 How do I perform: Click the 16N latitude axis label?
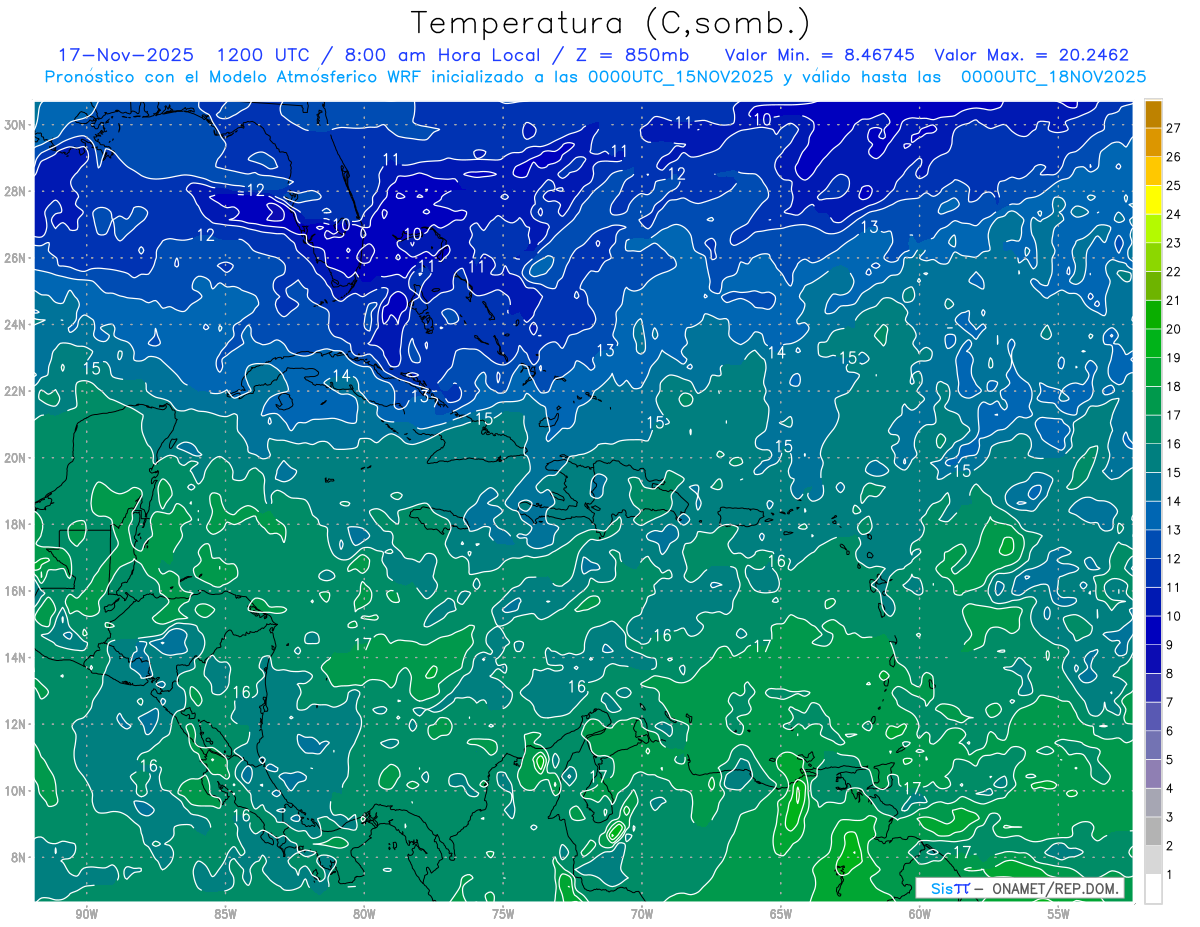coord(16,591)
